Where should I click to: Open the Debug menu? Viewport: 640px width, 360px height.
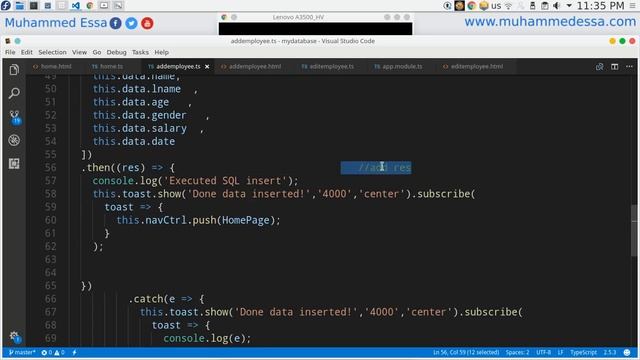tap(116, 52)
